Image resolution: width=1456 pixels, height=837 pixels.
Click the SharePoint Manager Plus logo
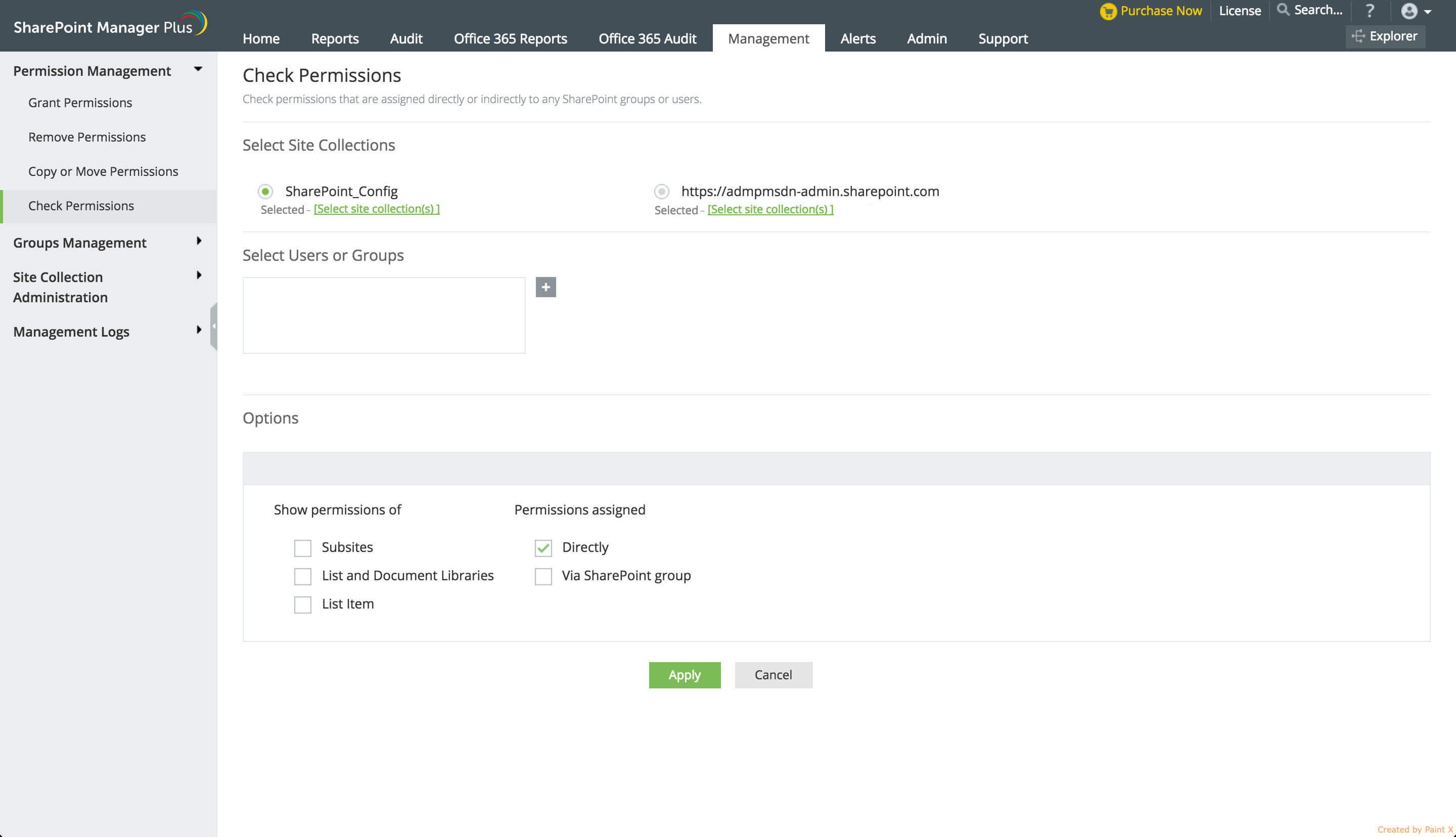[x=109, y=25]
